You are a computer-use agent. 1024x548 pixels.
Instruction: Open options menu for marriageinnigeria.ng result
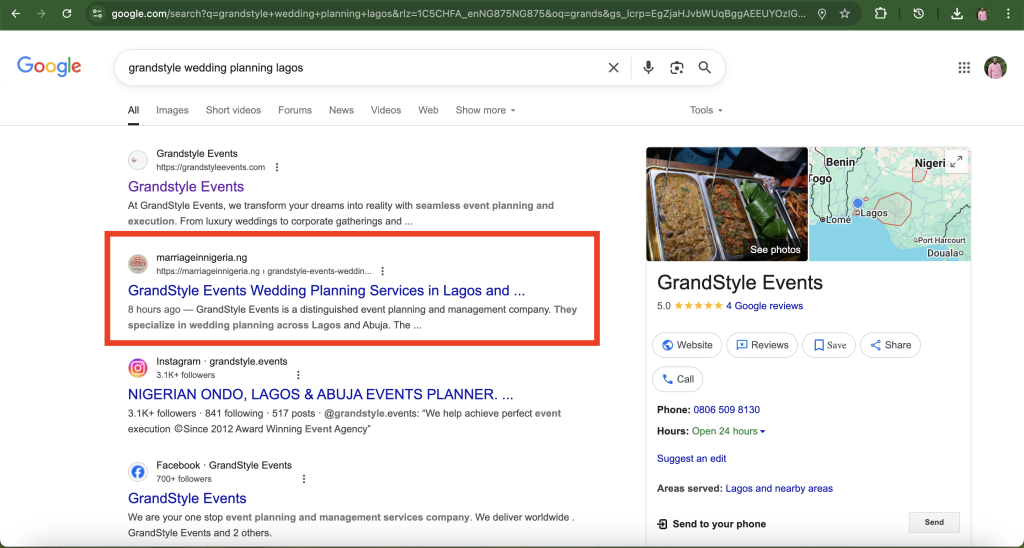pos(383,271)
